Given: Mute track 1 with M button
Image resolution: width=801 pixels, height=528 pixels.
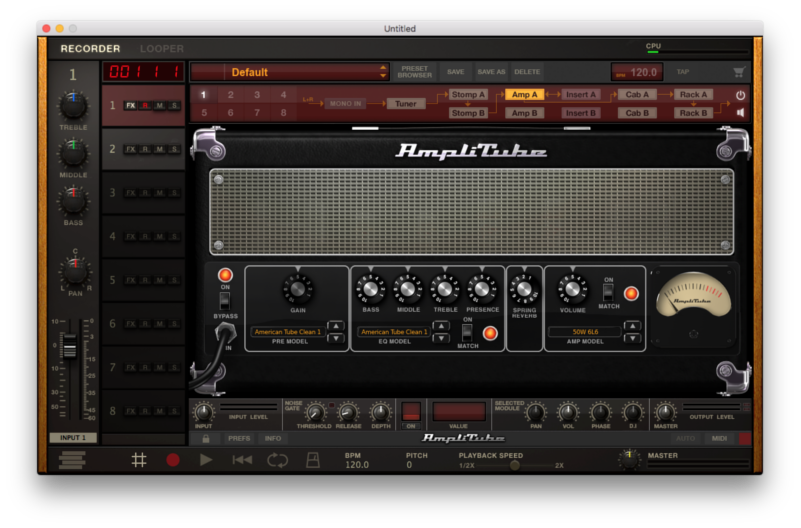Looking at the screenshot, I should click(160, 106).
